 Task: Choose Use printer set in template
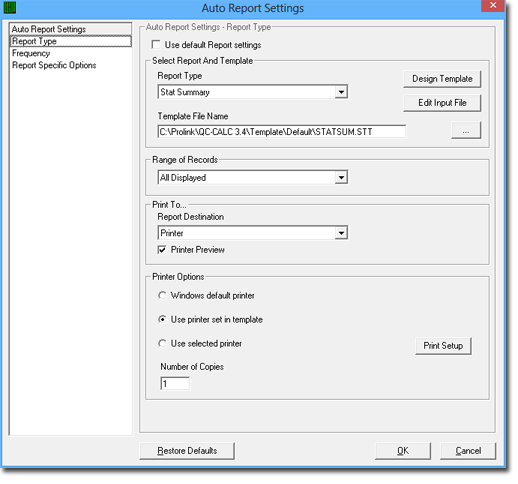[162, 319]
